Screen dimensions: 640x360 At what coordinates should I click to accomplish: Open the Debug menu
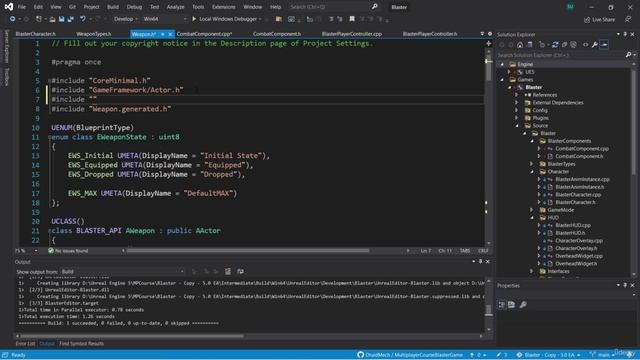click(134, 7)
